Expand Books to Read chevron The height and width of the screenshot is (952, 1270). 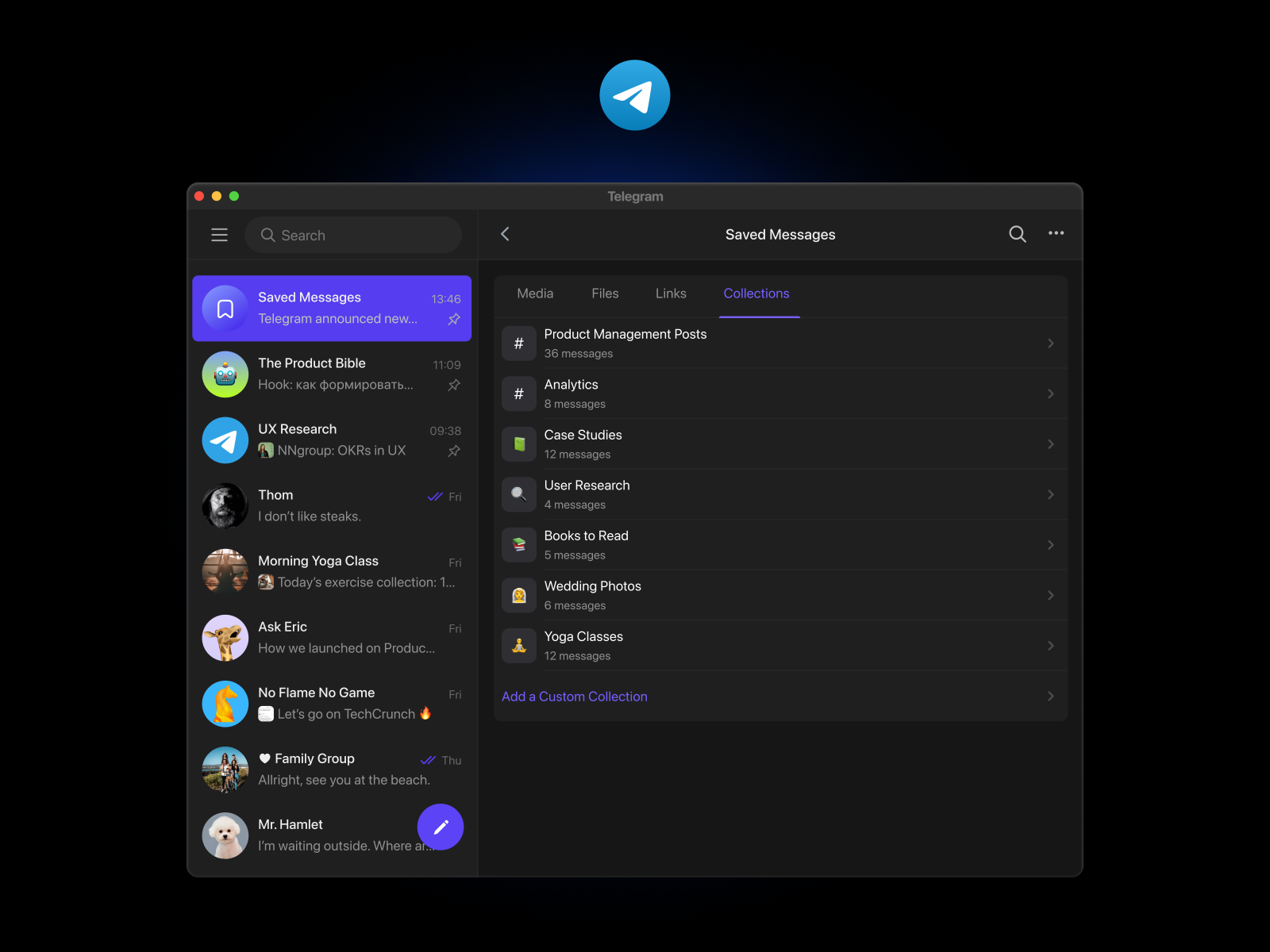point(1050,545)
